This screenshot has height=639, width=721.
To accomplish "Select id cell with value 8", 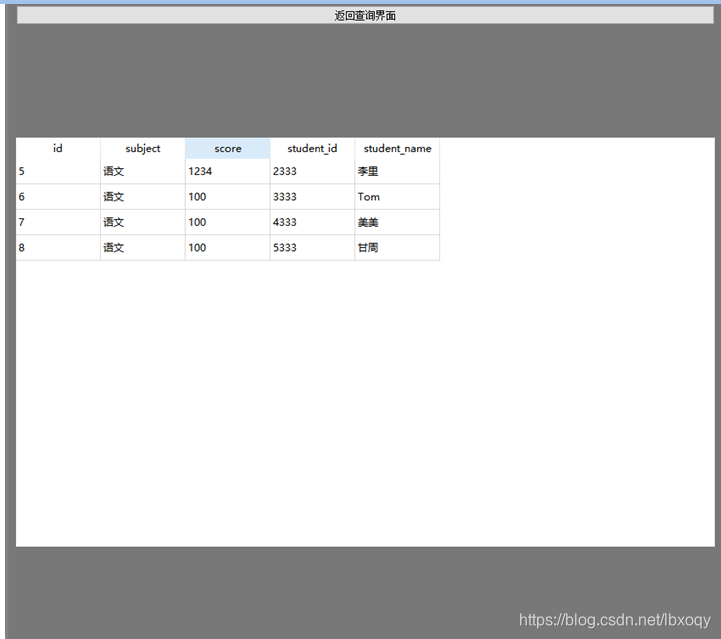I will click(x=58, y=248).
